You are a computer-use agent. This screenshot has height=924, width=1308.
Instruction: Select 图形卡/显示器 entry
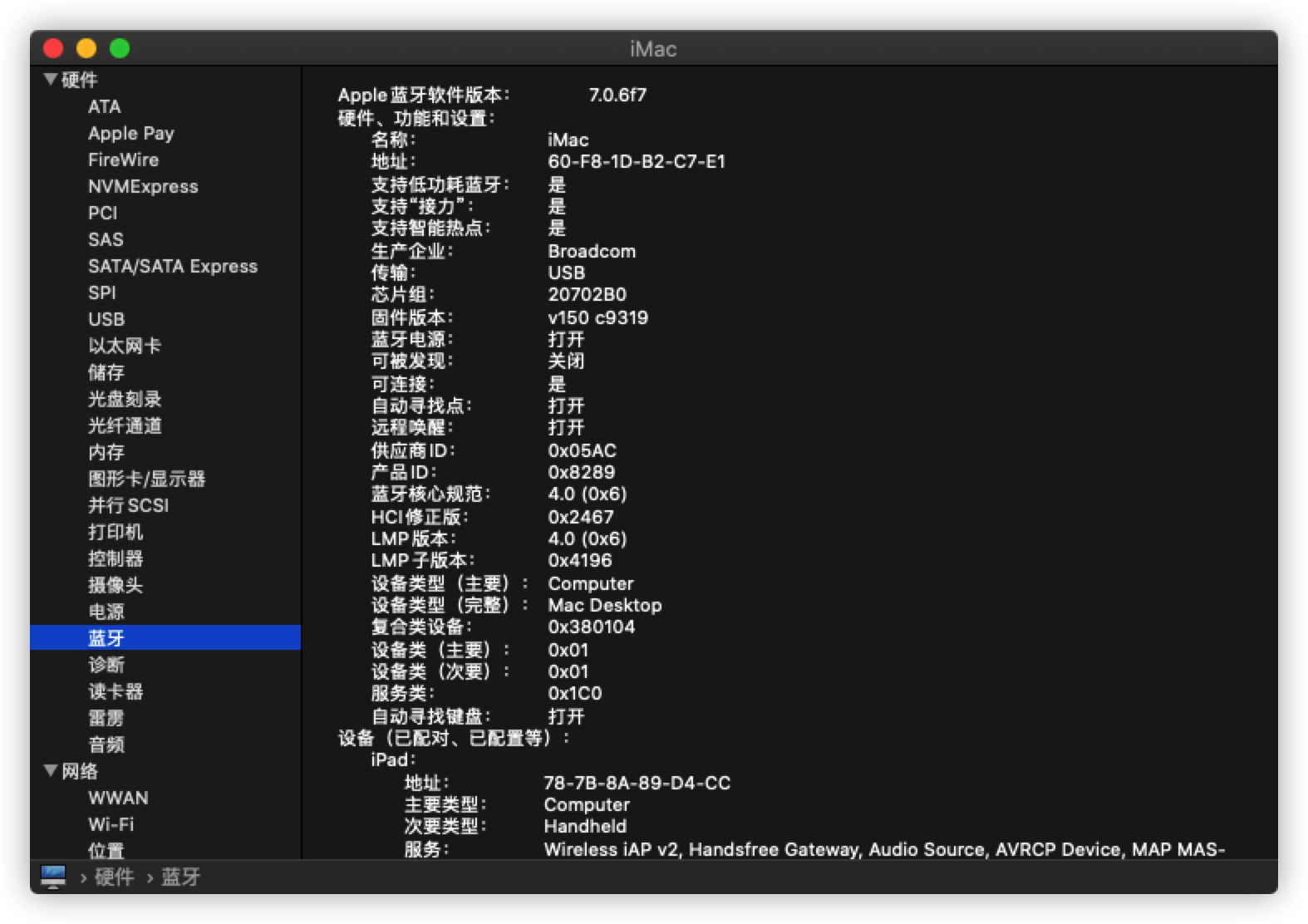coord(146,479)
